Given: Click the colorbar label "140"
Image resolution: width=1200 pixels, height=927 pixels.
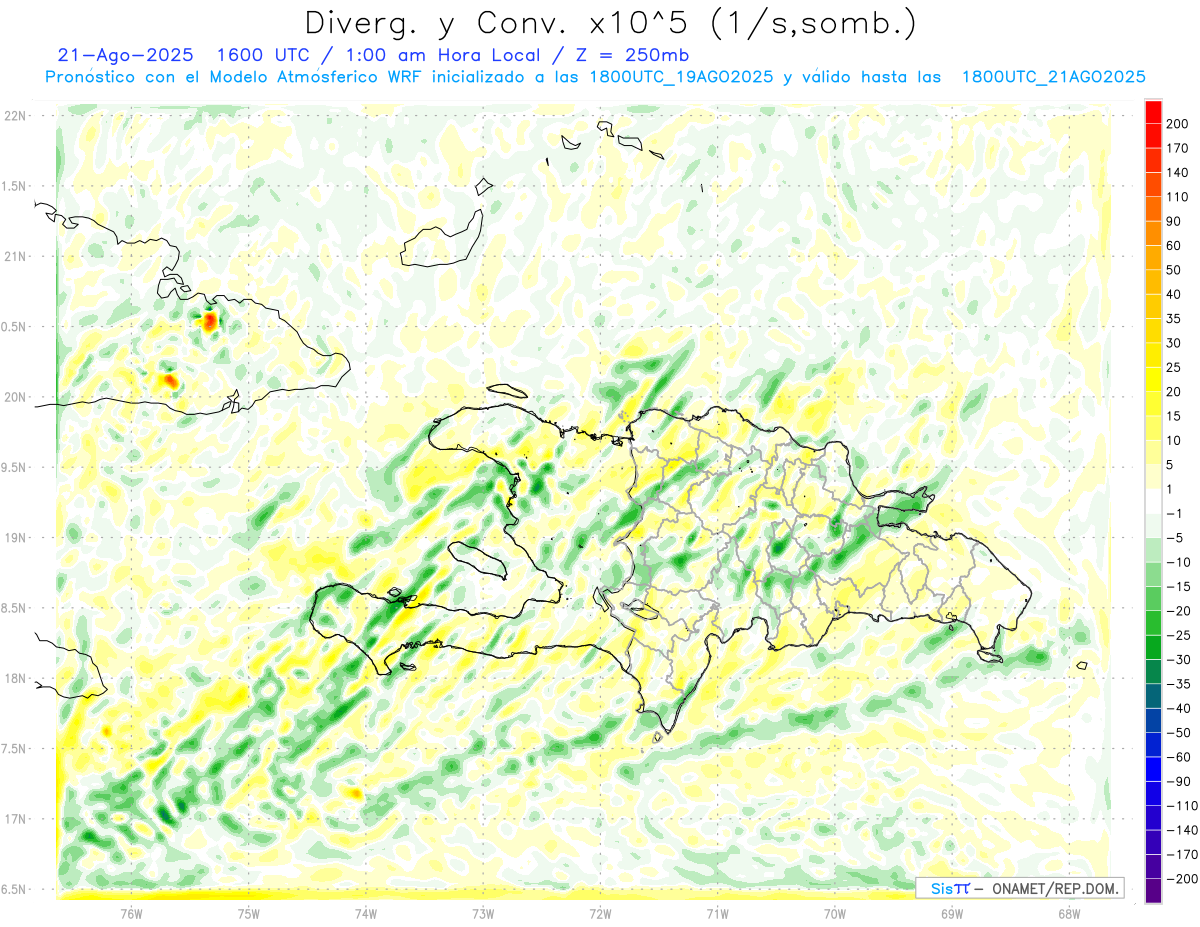Looking at the screenshot, I should coord(1177,172).
